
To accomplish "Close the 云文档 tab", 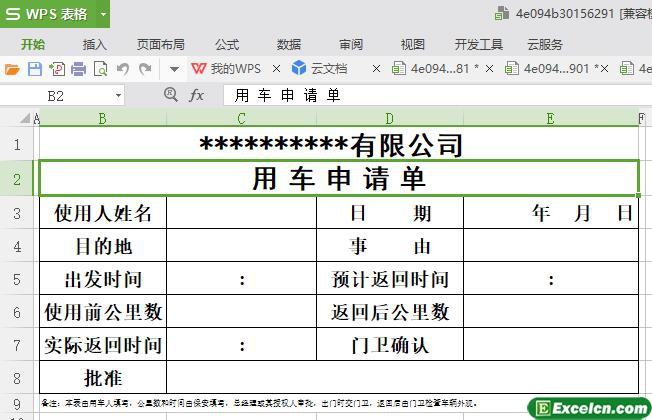I will [x=375, y=69].
